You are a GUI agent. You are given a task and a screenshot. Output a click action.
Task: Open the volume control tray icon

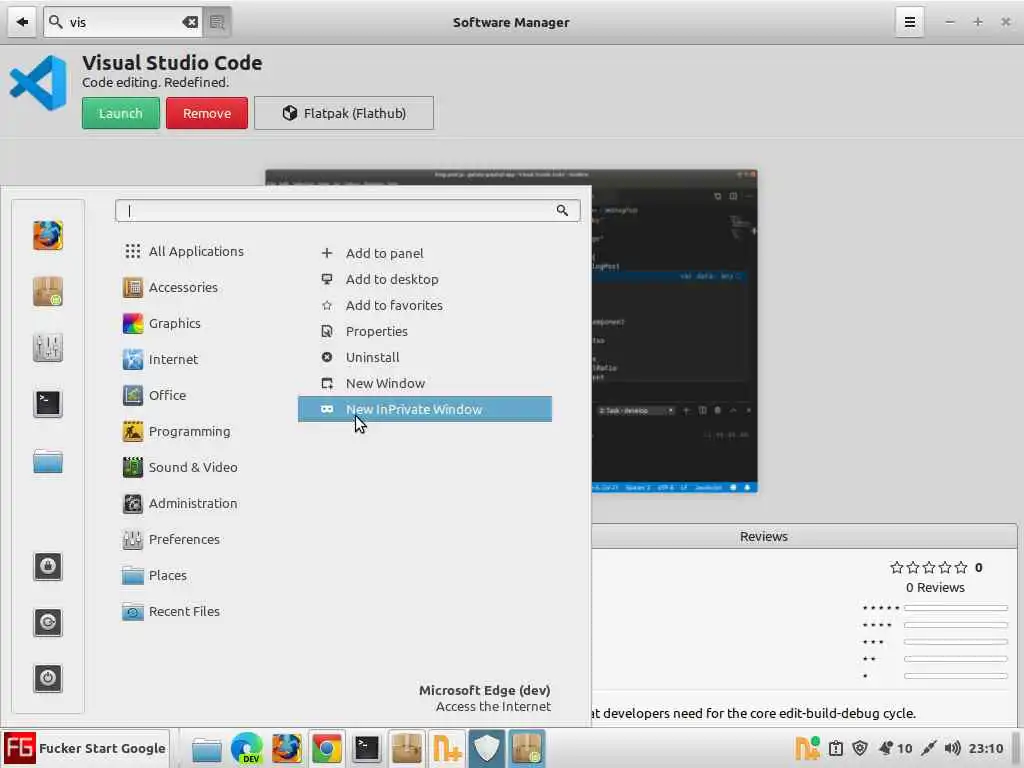(x=952, y=748)
